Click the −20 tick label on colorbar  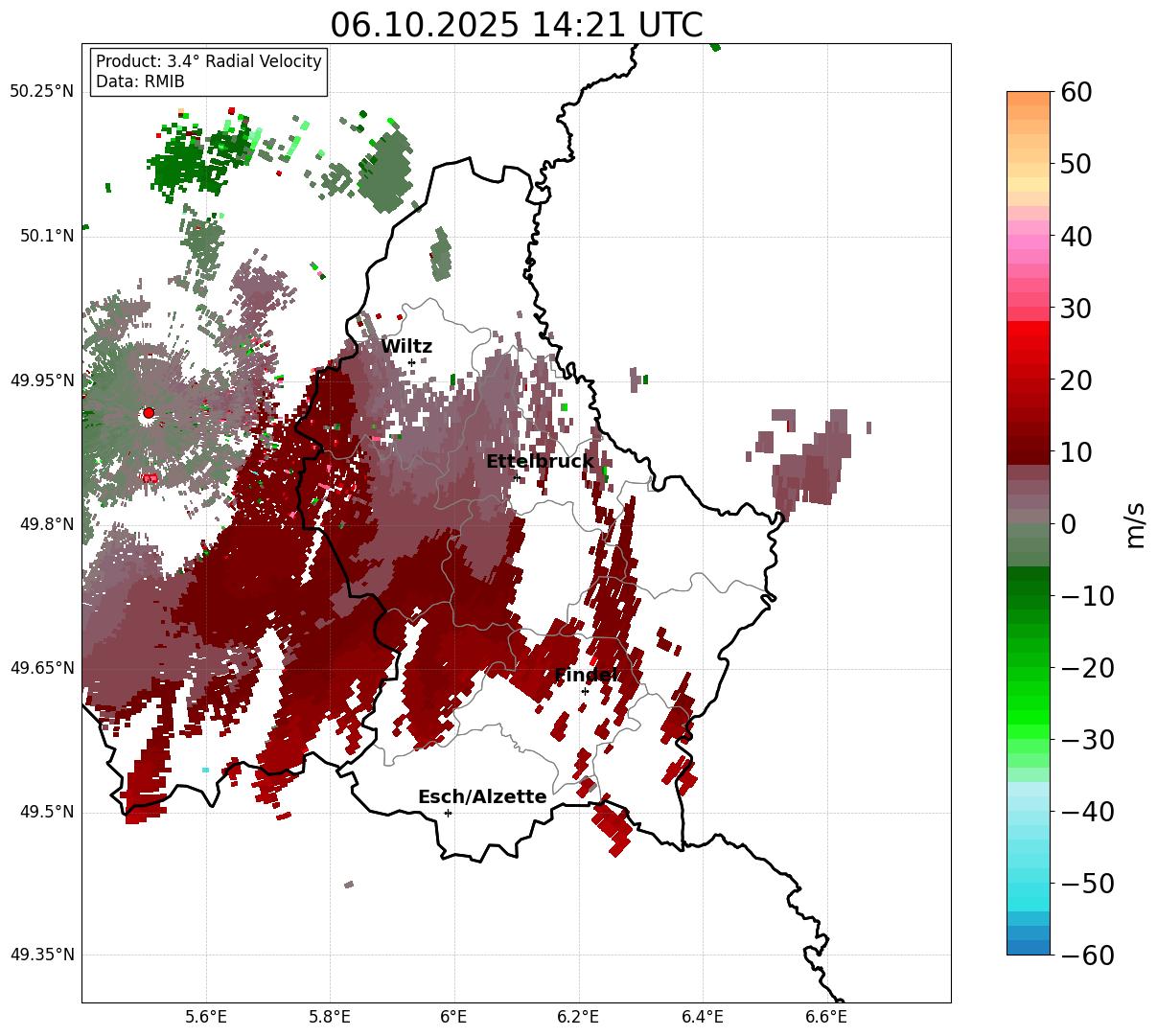pos(1087,668)
